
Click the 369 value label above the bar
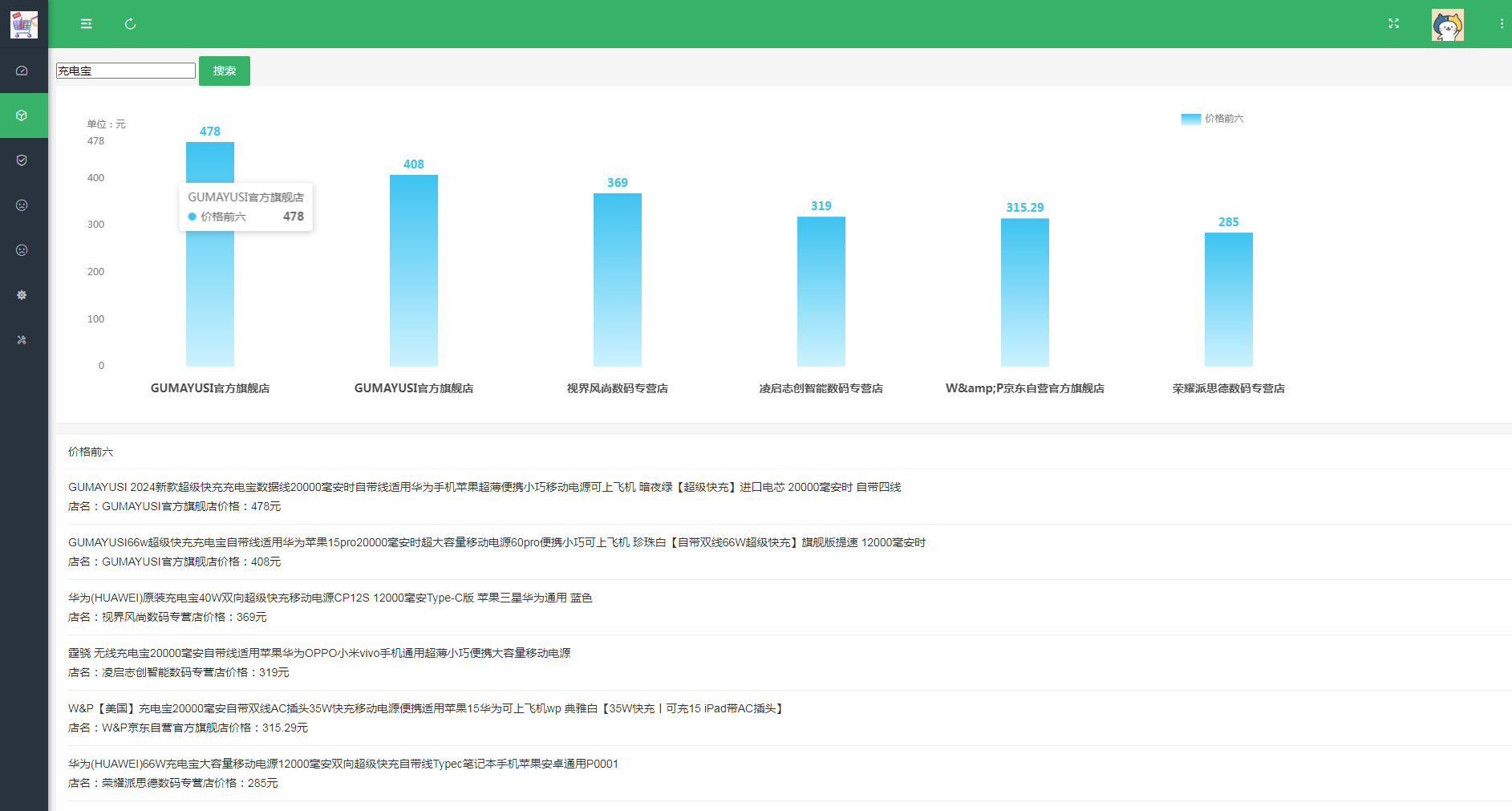click(618, 183)
